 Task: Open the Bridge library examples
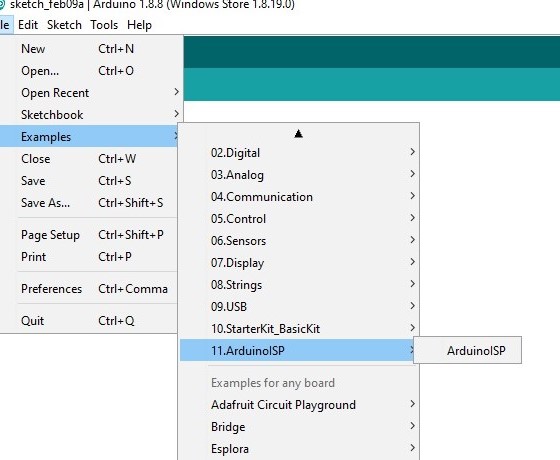click(x=299, y=427)
